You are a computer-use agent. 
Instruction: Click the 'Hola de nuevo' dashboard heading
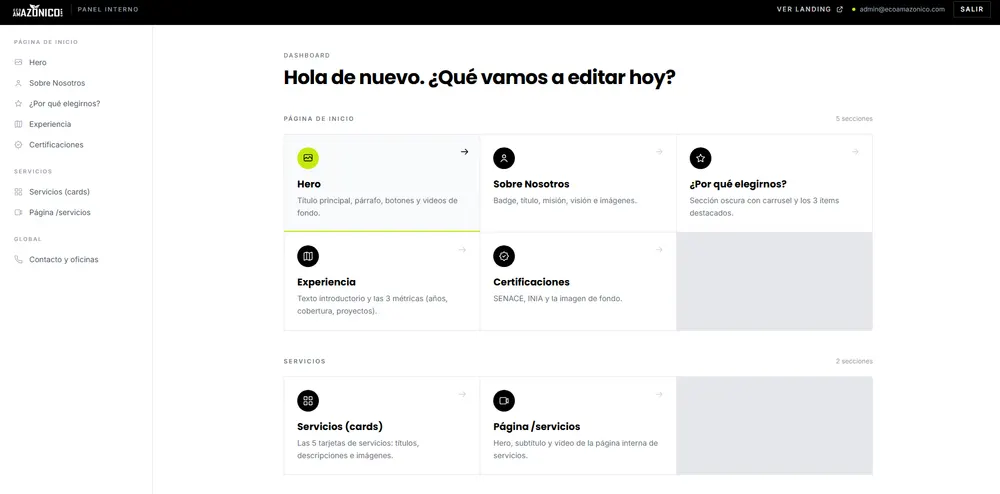click(480, 78)
